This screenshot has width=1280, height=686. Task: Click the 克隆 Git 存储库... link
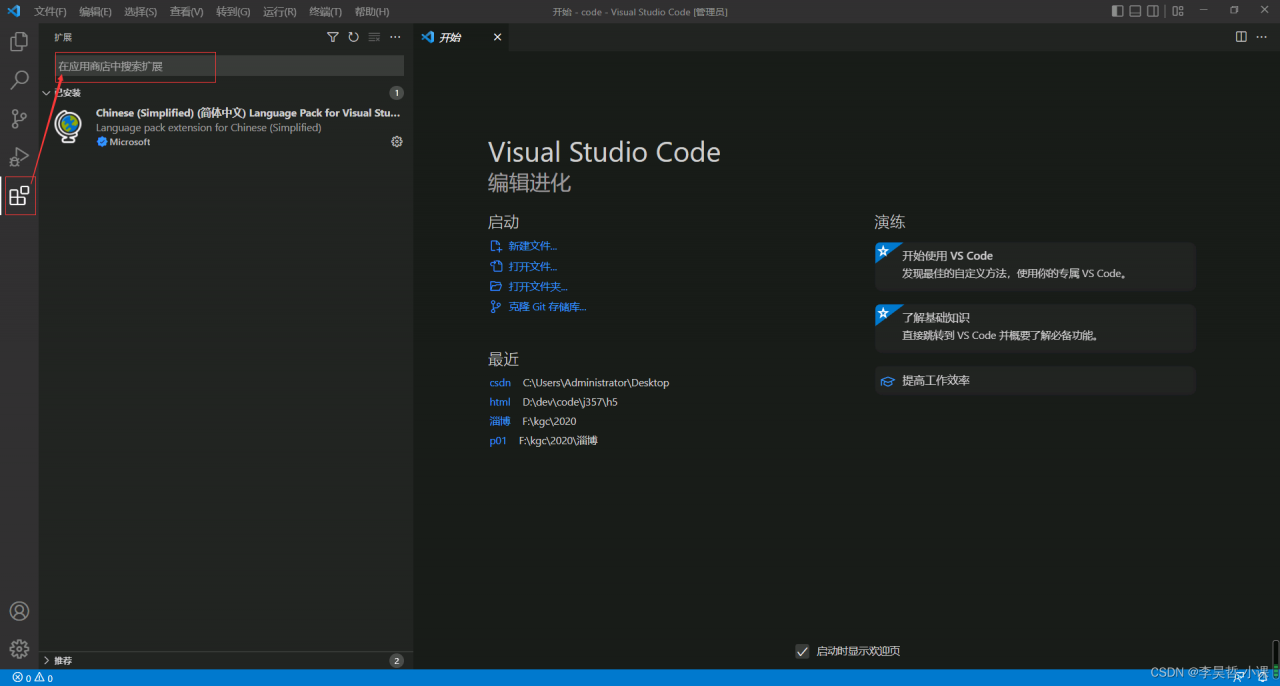547,307
